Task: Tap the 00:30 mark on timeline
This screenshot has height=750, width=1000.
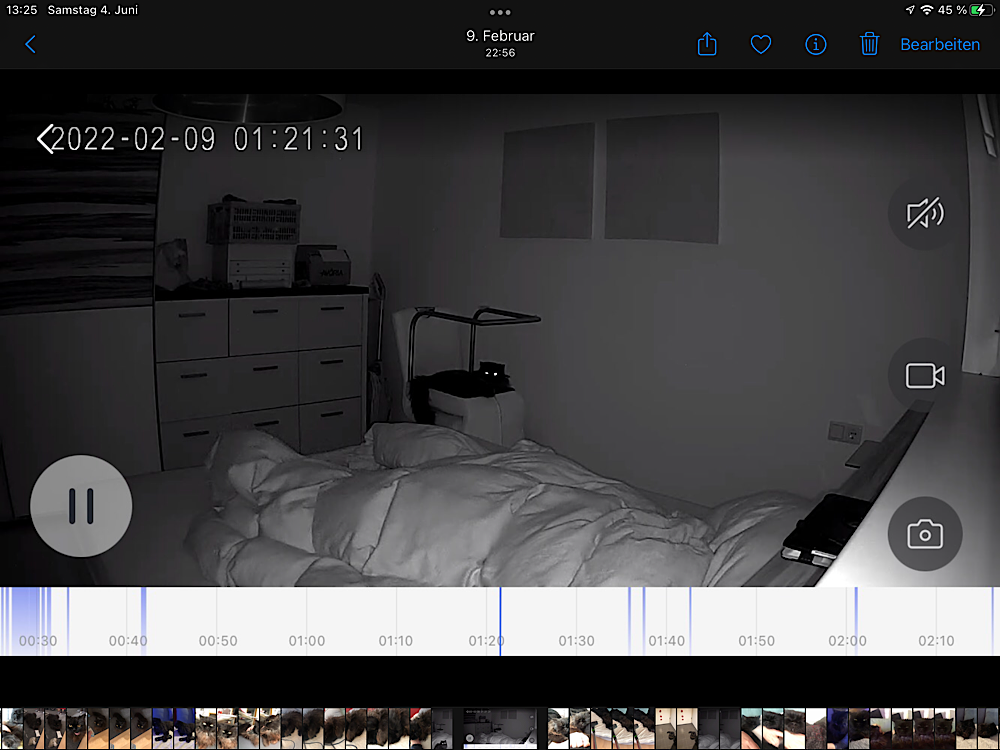Action: 38,640
